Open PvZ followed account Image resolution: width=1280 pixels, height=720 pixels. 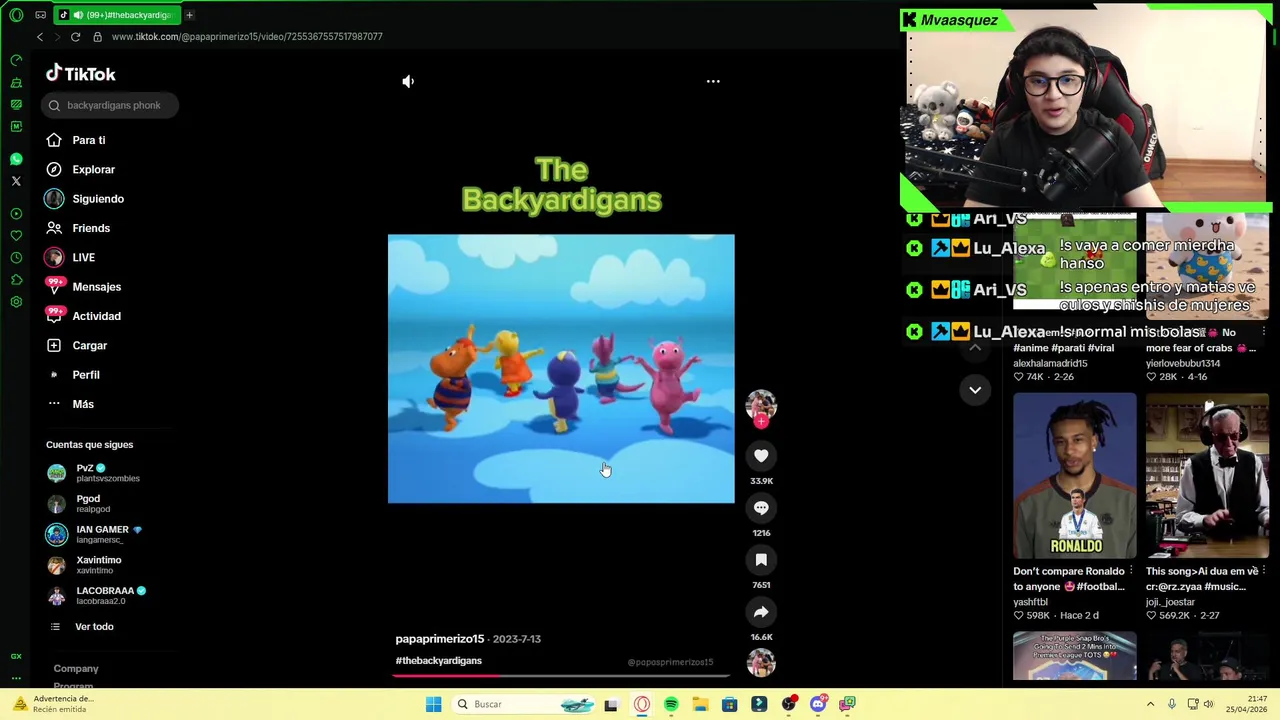tap(94, 472)
